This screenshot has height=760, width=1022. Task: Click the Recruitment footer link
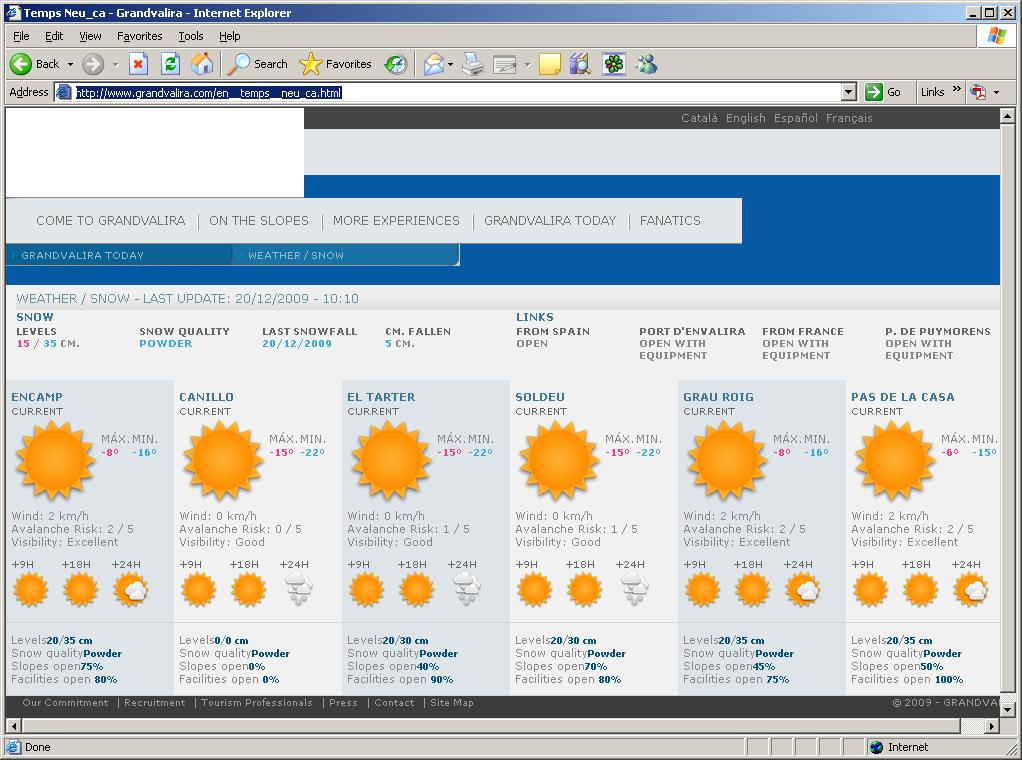(x=155, y=703)
